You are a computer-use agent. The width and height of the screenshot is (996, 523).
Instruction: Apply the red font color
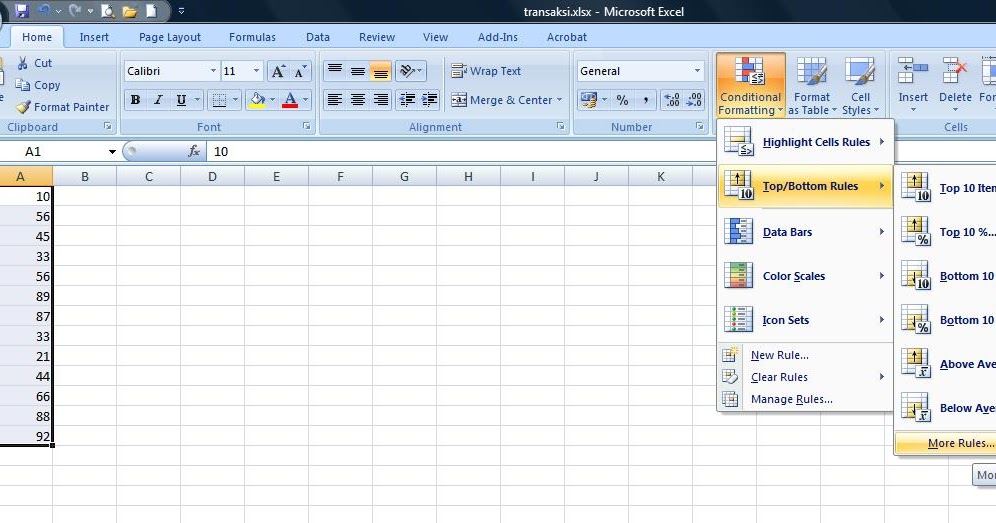click(290, 100)
